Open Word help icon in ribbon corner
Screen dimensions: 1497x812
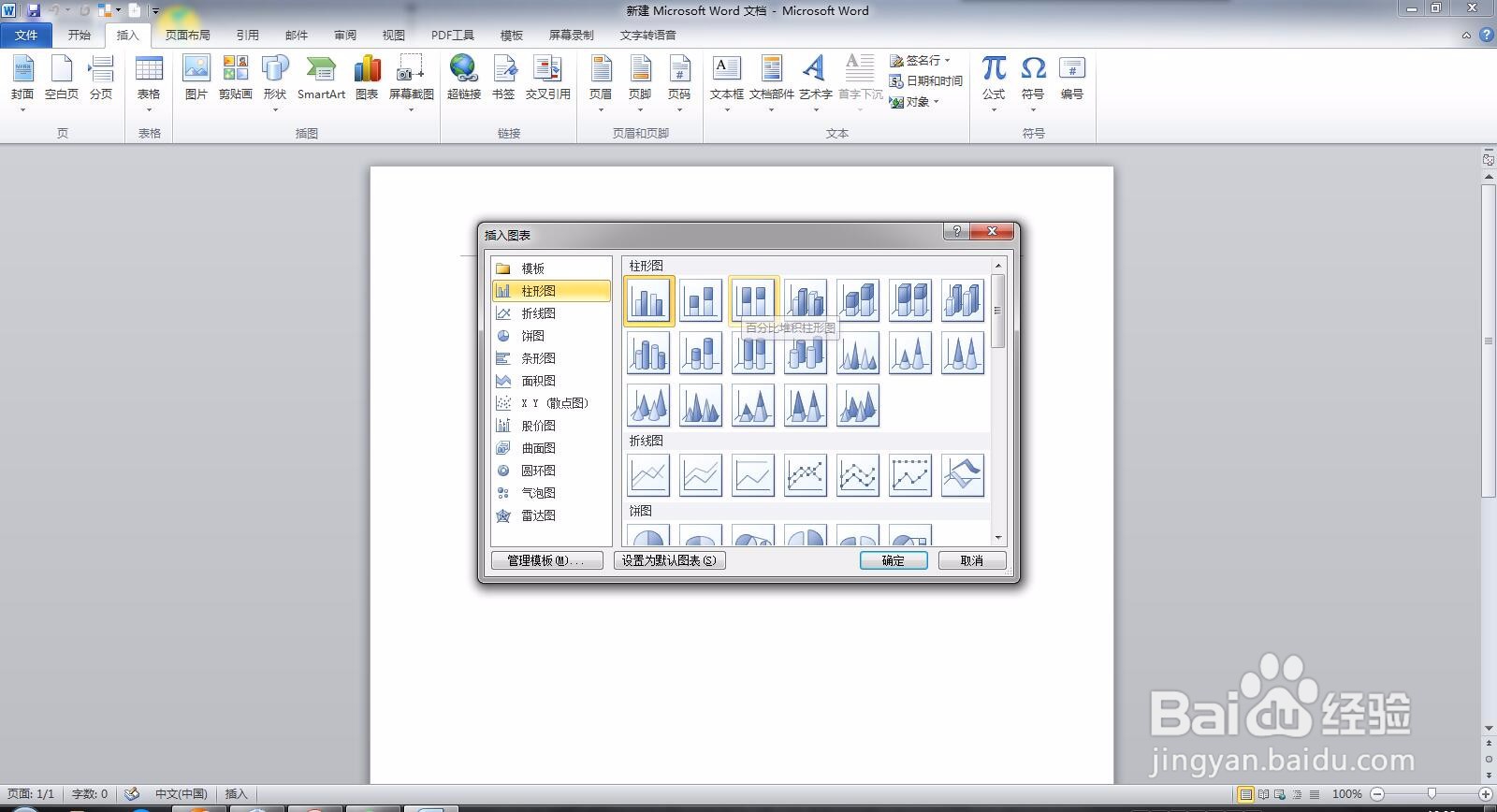tap(1486, 36)
